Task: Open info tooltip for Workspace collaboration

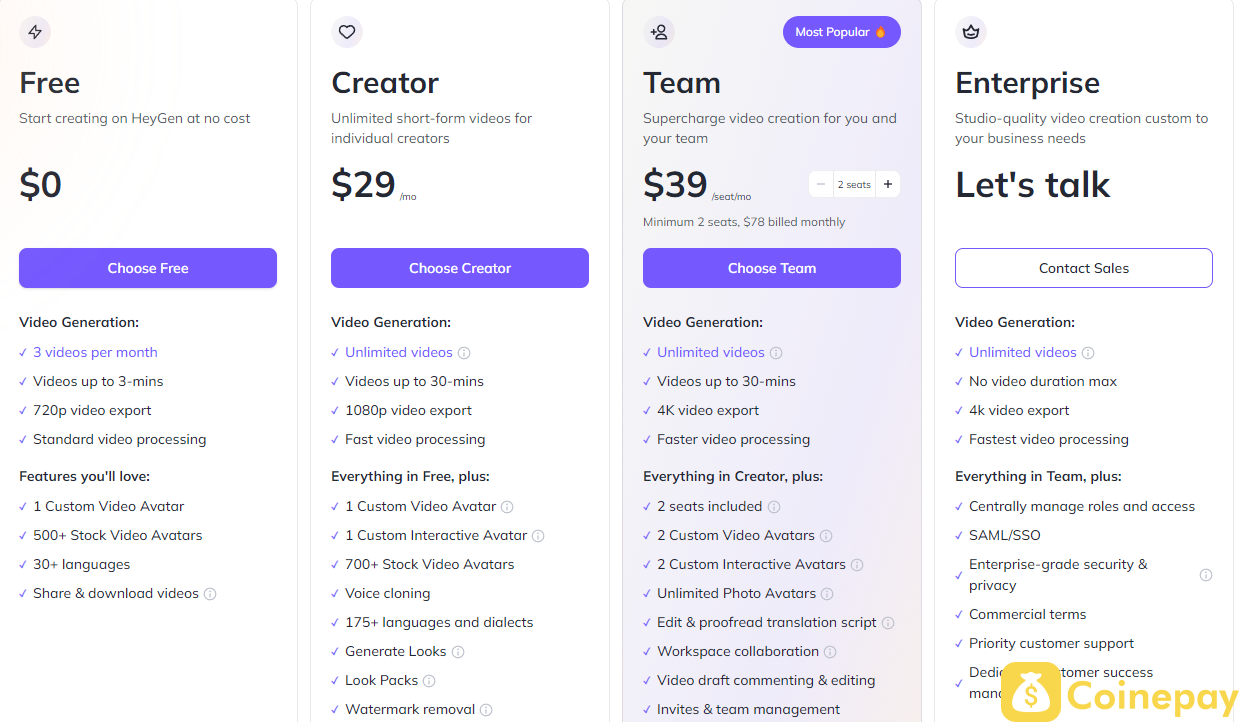Action: point(830,652)
